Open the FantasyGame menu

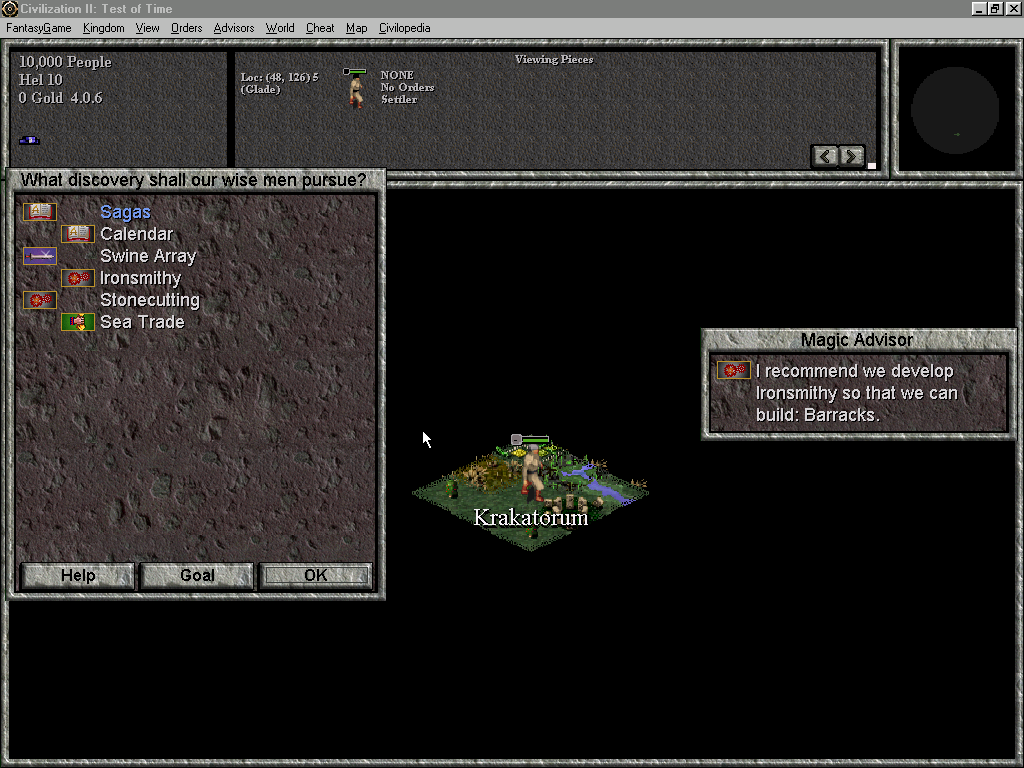(39, 28)
